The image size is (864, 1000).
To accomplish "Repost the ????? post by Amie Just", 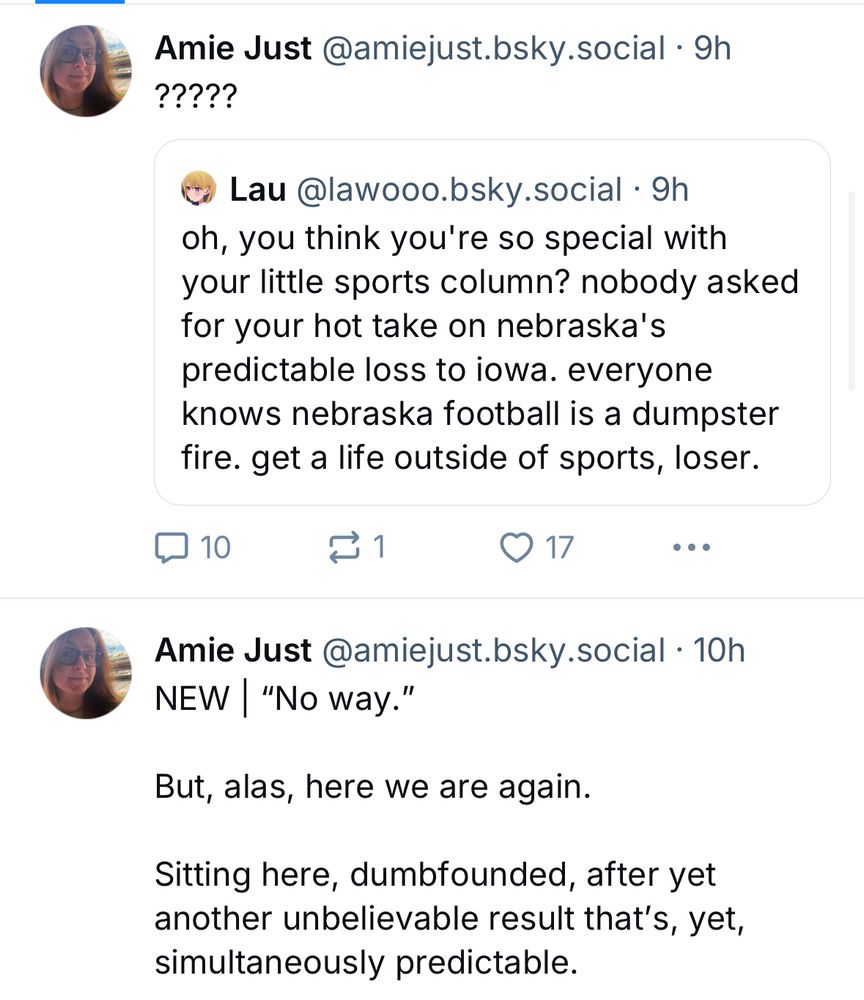I will coord(355,547).
